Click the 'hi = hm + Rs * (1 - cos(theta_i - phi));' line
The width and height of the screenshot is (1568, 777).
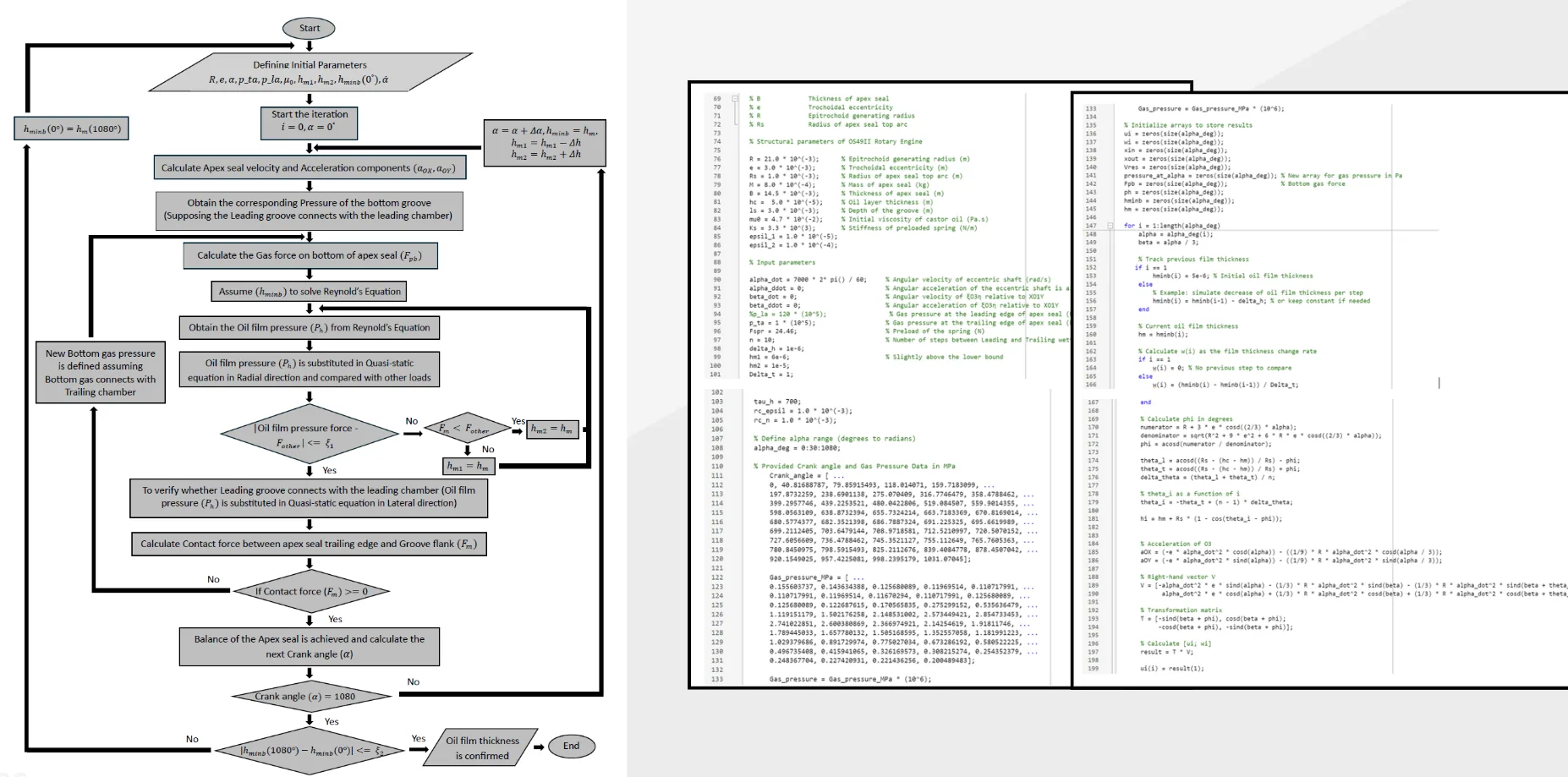pyautogui.click(x=1210, y=519)
